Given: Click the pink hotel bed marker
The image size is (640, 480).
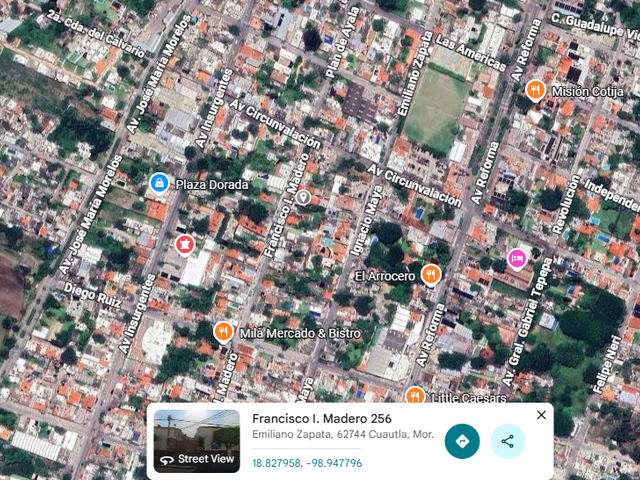Looking at the screenshot, I should [517, 259].
